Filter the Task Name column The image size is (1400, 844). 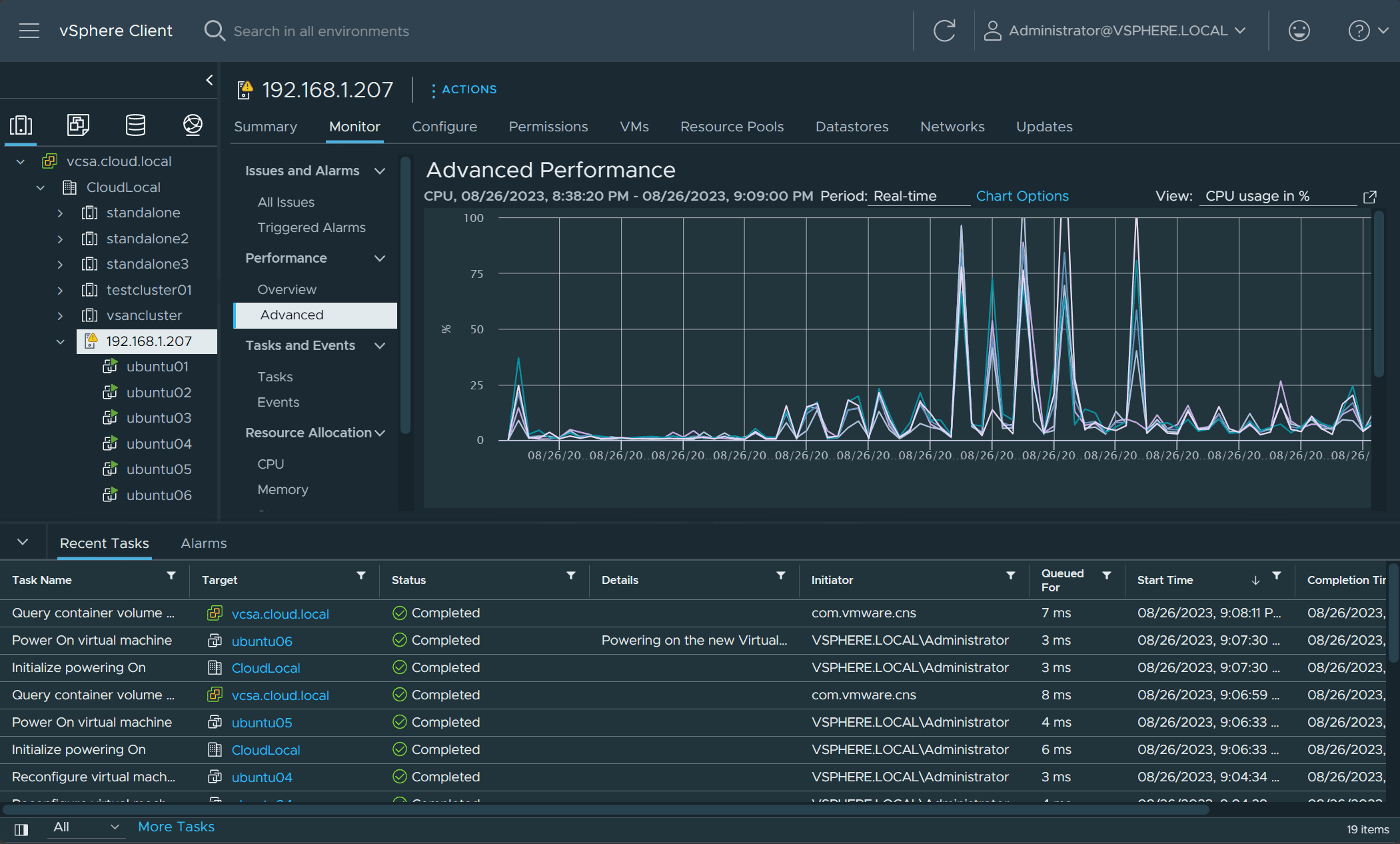171,575
